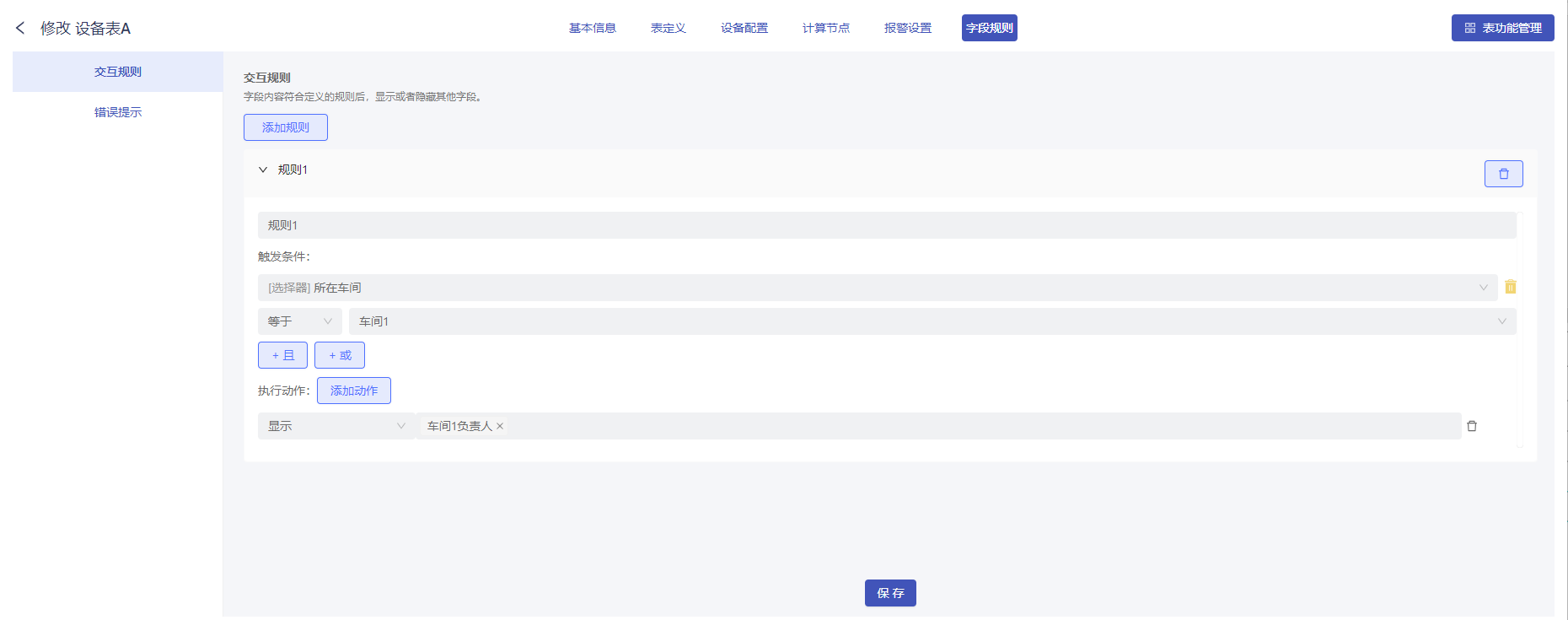The height and width of the screenshot is (620, 1568).
Task: Switch to the 计算节点 tab
Action: 826,28
